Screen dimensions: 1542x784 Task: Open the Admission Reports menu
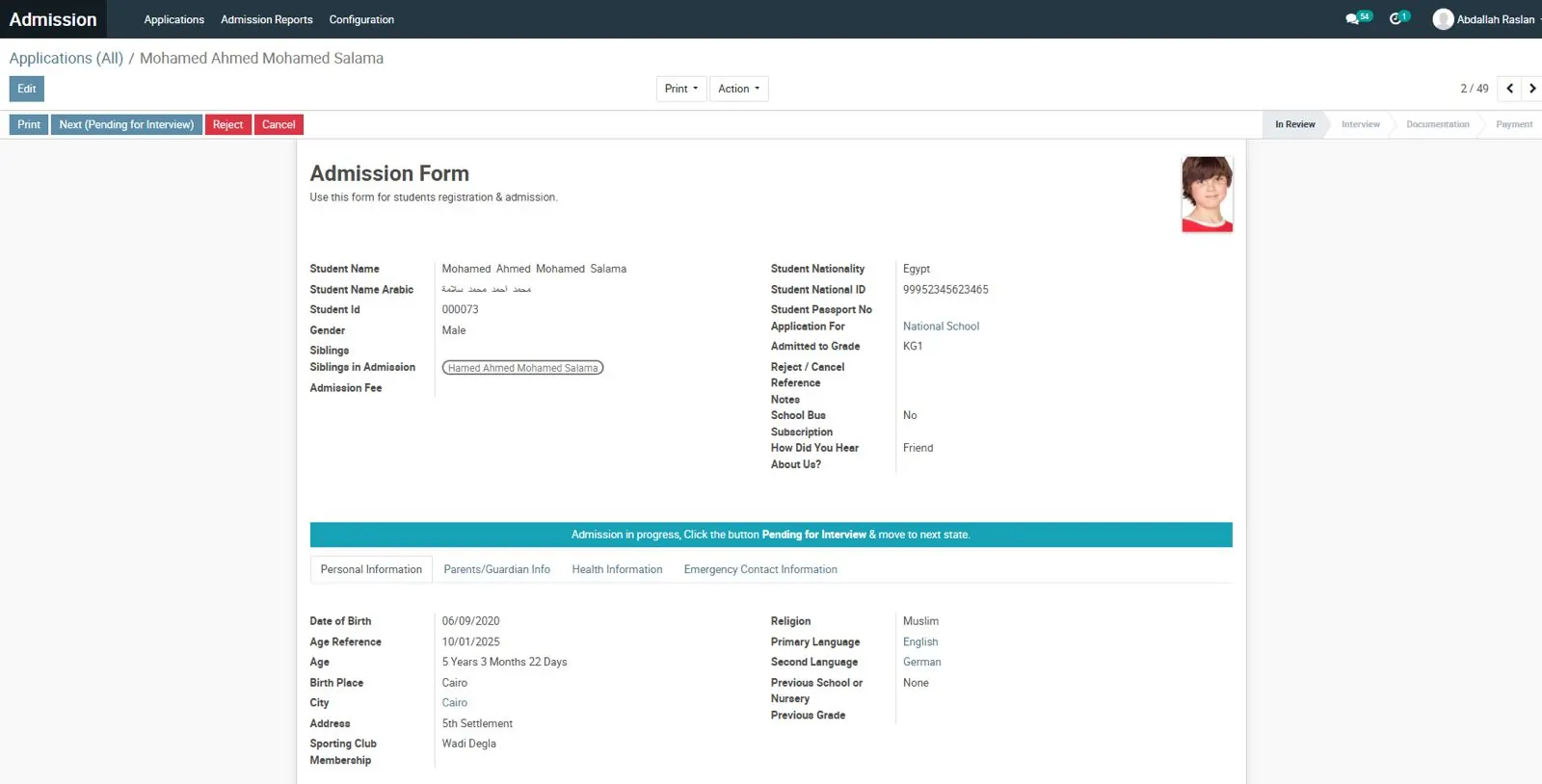pos(266,19)
